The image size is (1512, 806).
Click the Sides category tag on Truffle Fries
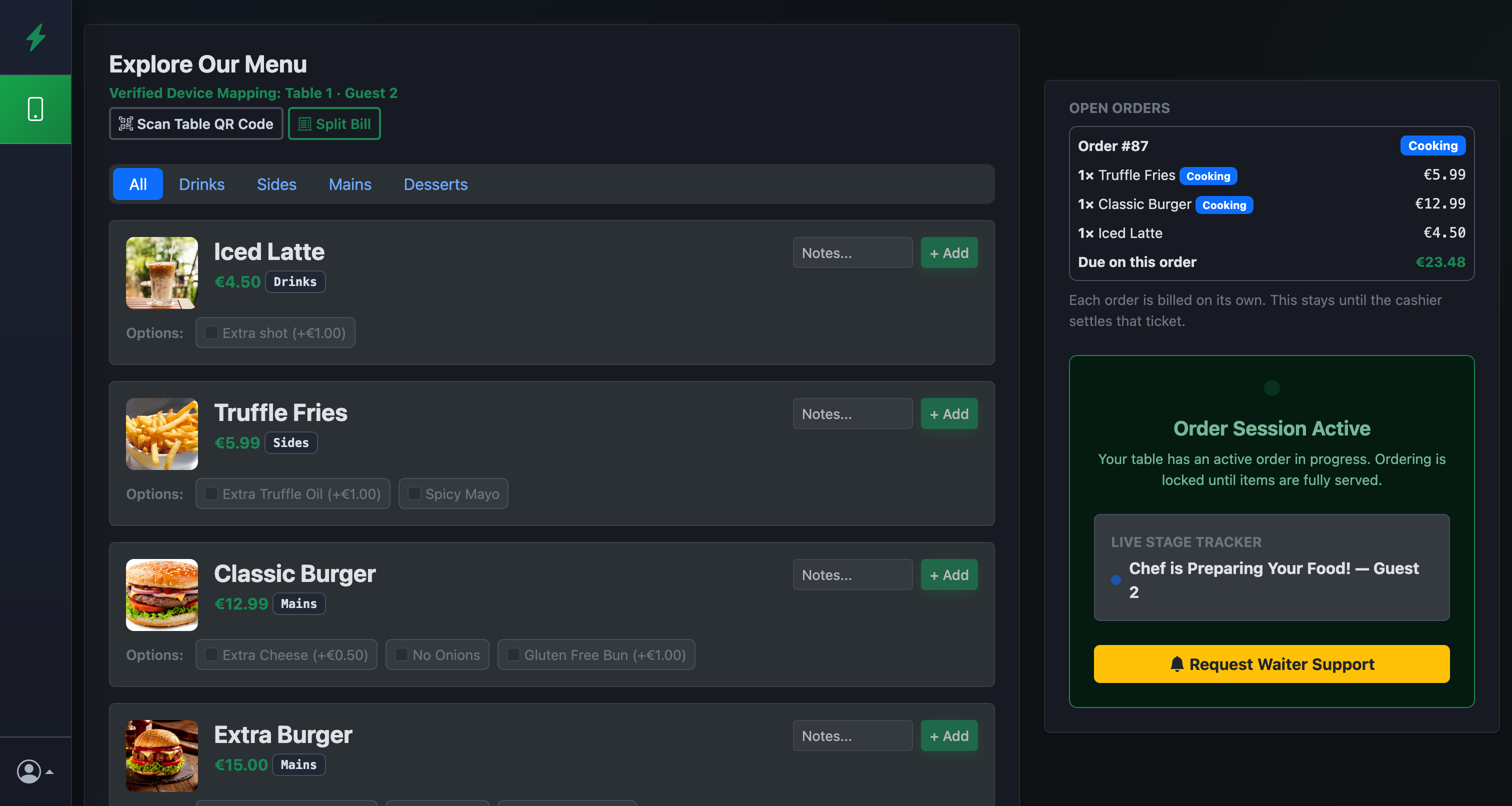pyautogui.click(x=291, y=442)
